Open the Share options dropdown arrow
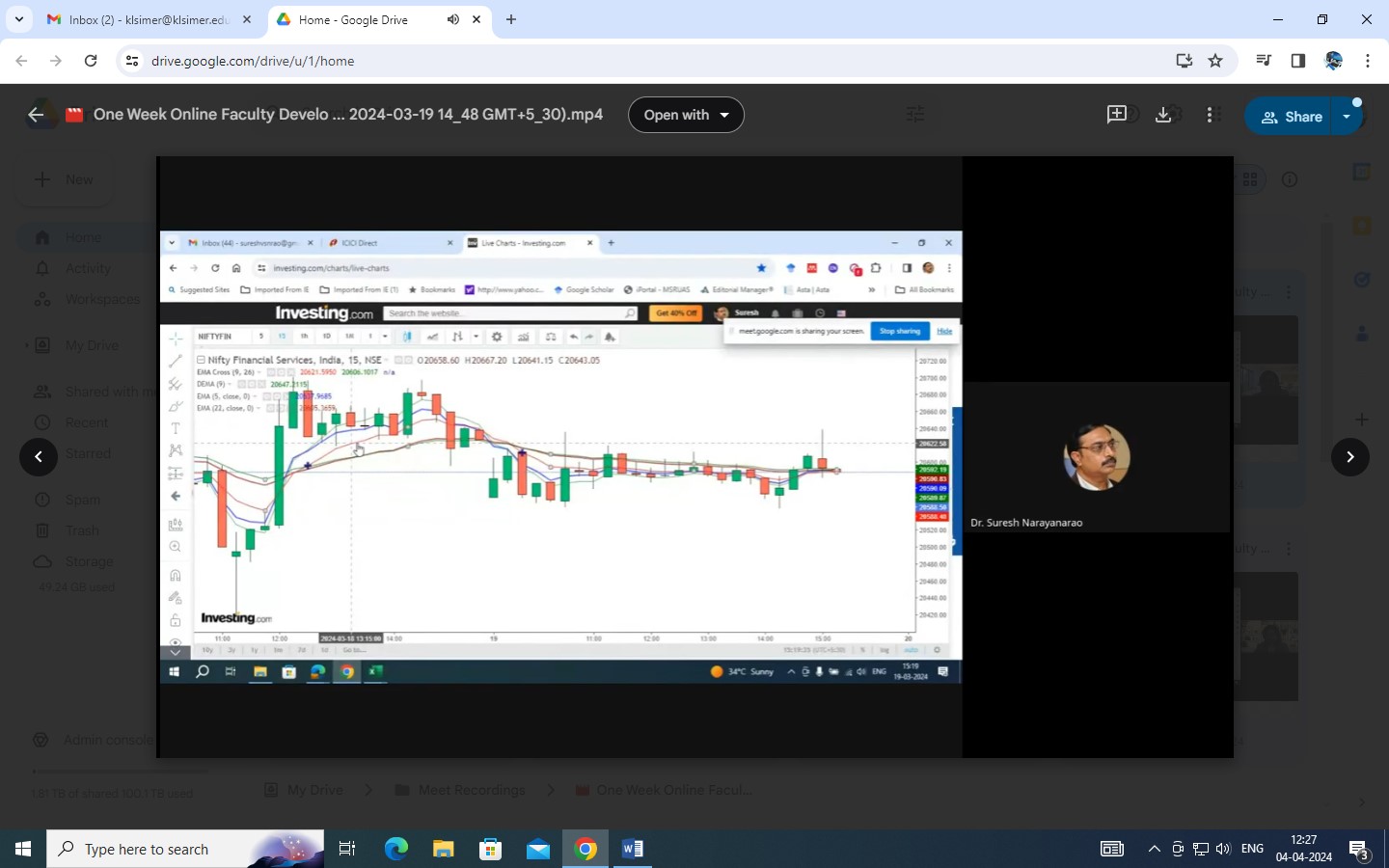Screen dimensions: 1389x868 (x=1347, y=117)
